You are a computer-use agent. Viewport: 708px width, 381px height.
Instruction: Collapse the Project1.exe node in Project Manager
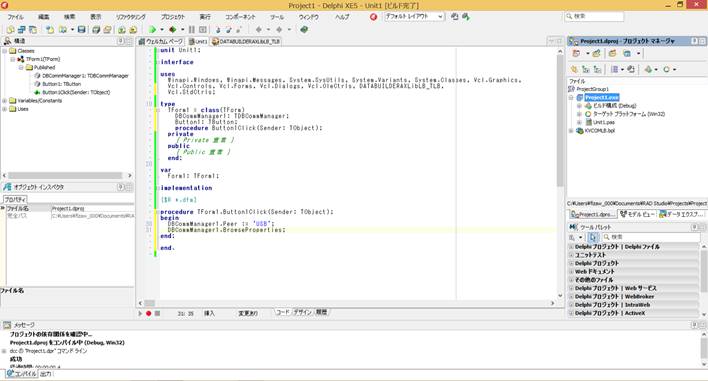(571, 98)
